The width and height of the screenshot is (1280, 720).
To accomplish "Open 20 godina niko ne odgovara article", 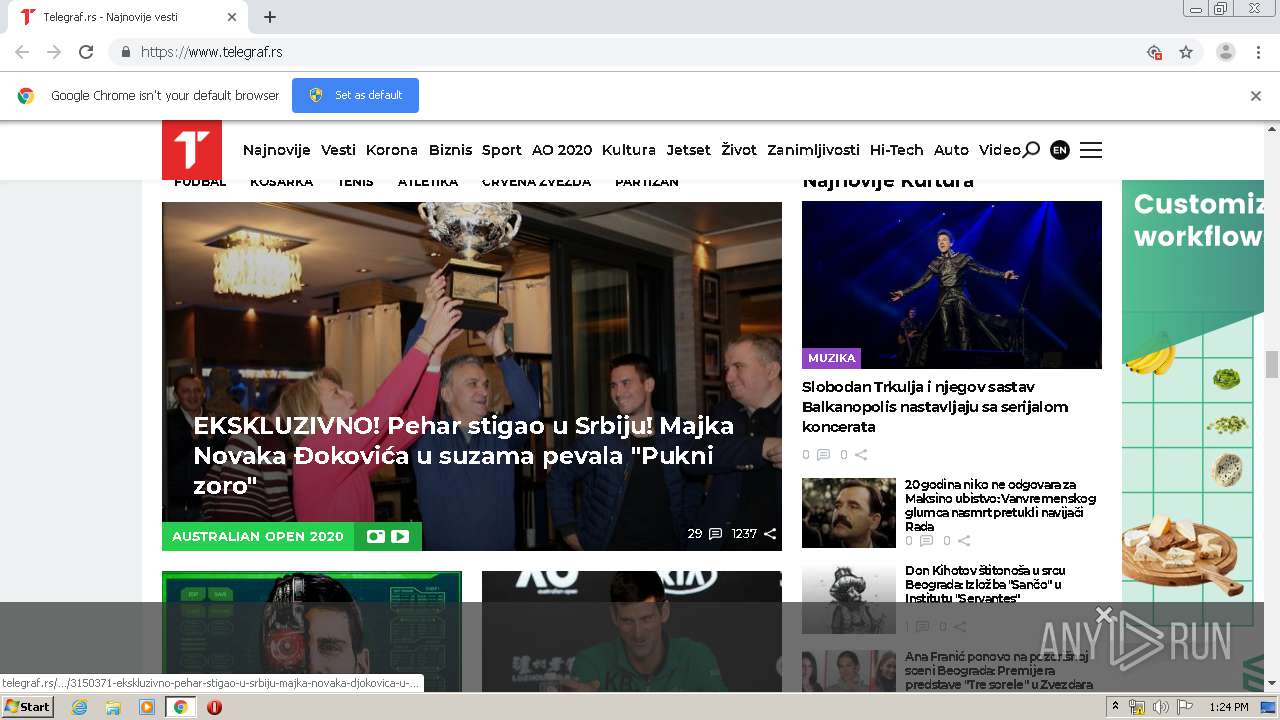I will 1000,505.
